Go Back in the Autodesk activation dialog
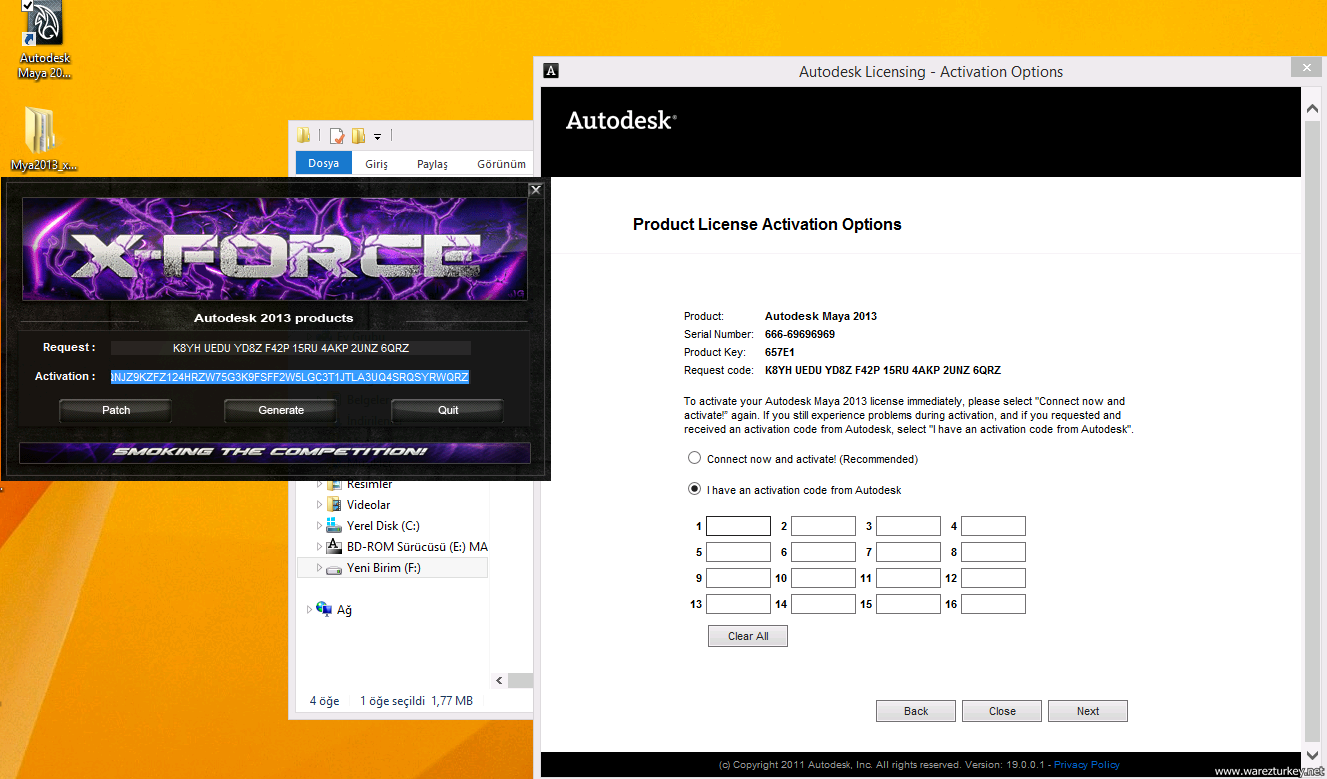 click(916, 711)
